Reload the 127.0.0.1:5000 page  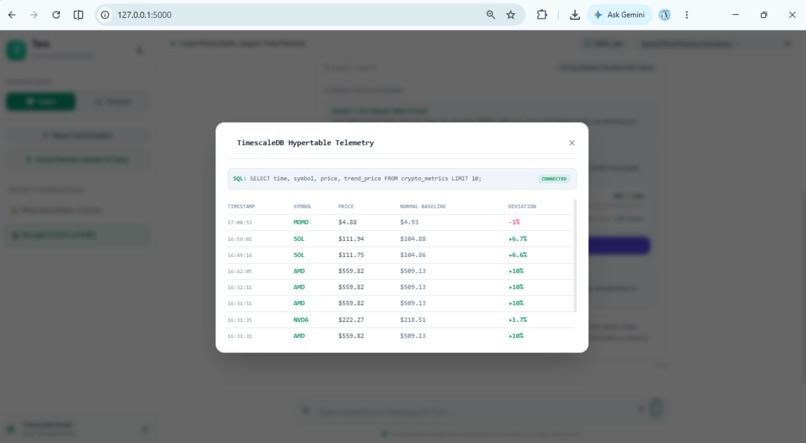56,15
